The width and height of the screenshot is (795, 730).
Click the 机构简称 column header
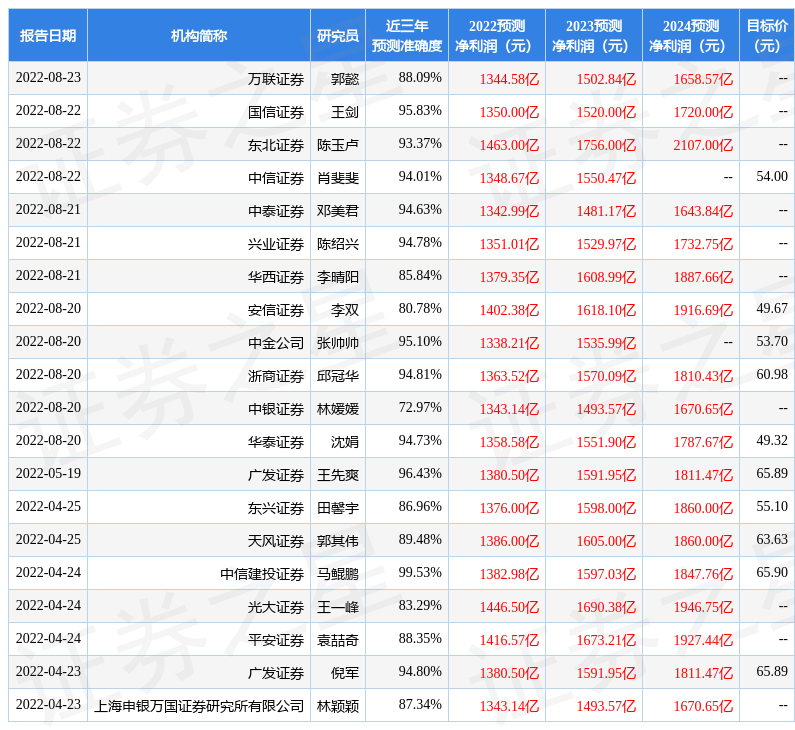tap(199, 35)
